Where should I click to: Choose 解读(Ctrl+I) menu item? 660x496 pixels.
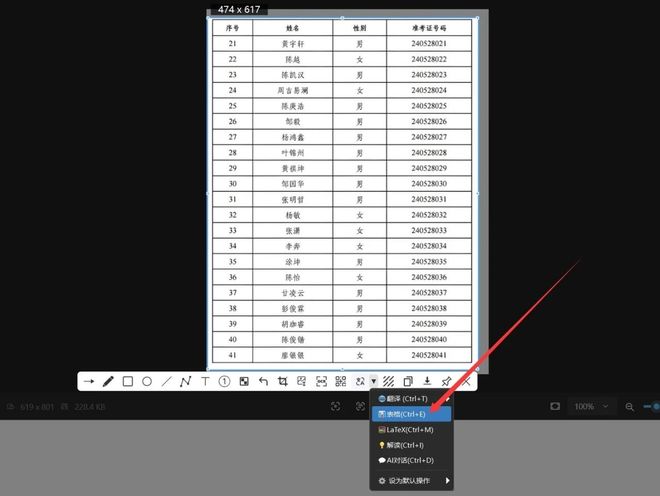click(x=411, y=445)
